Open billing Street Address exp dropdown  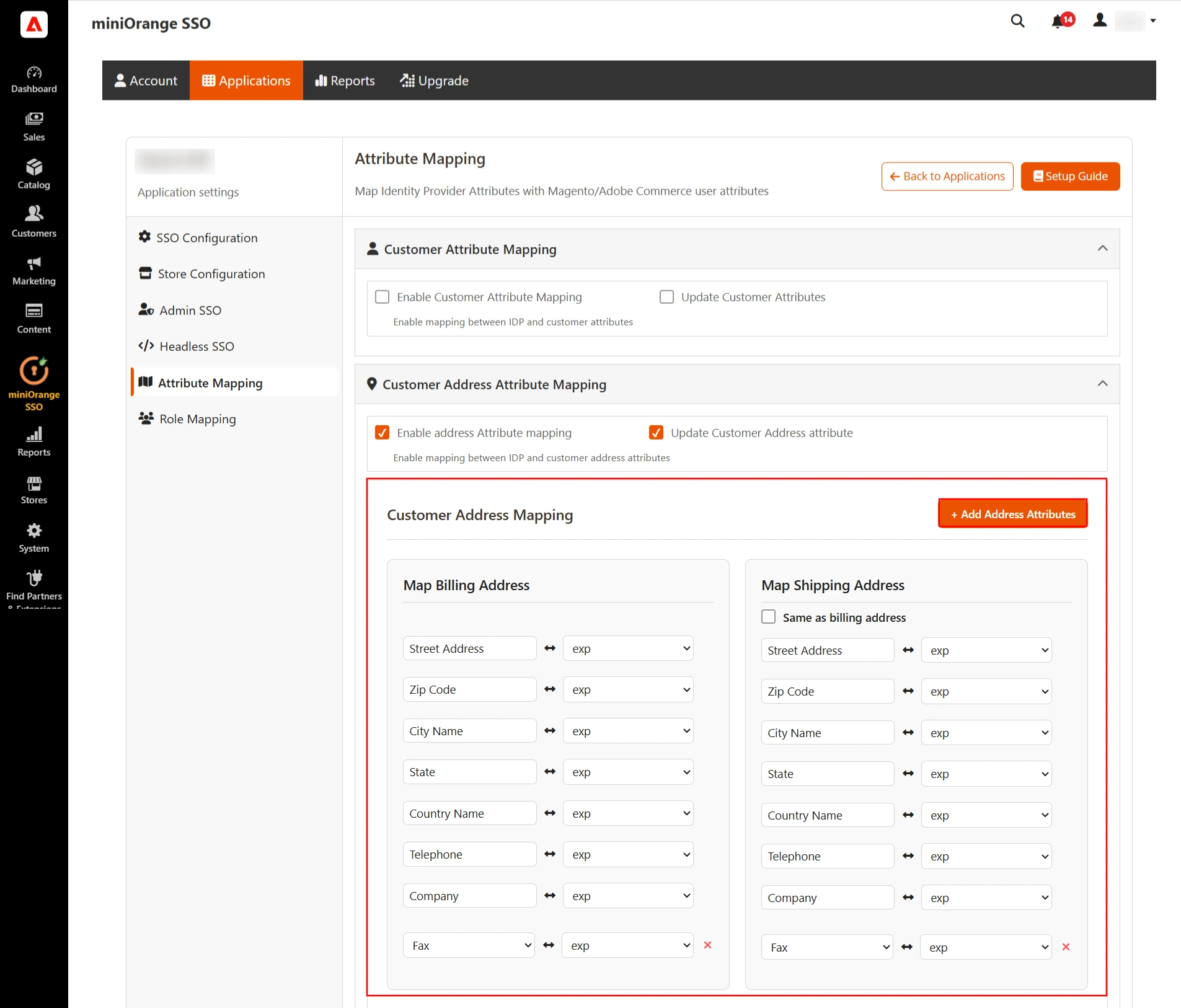point(628,648)
